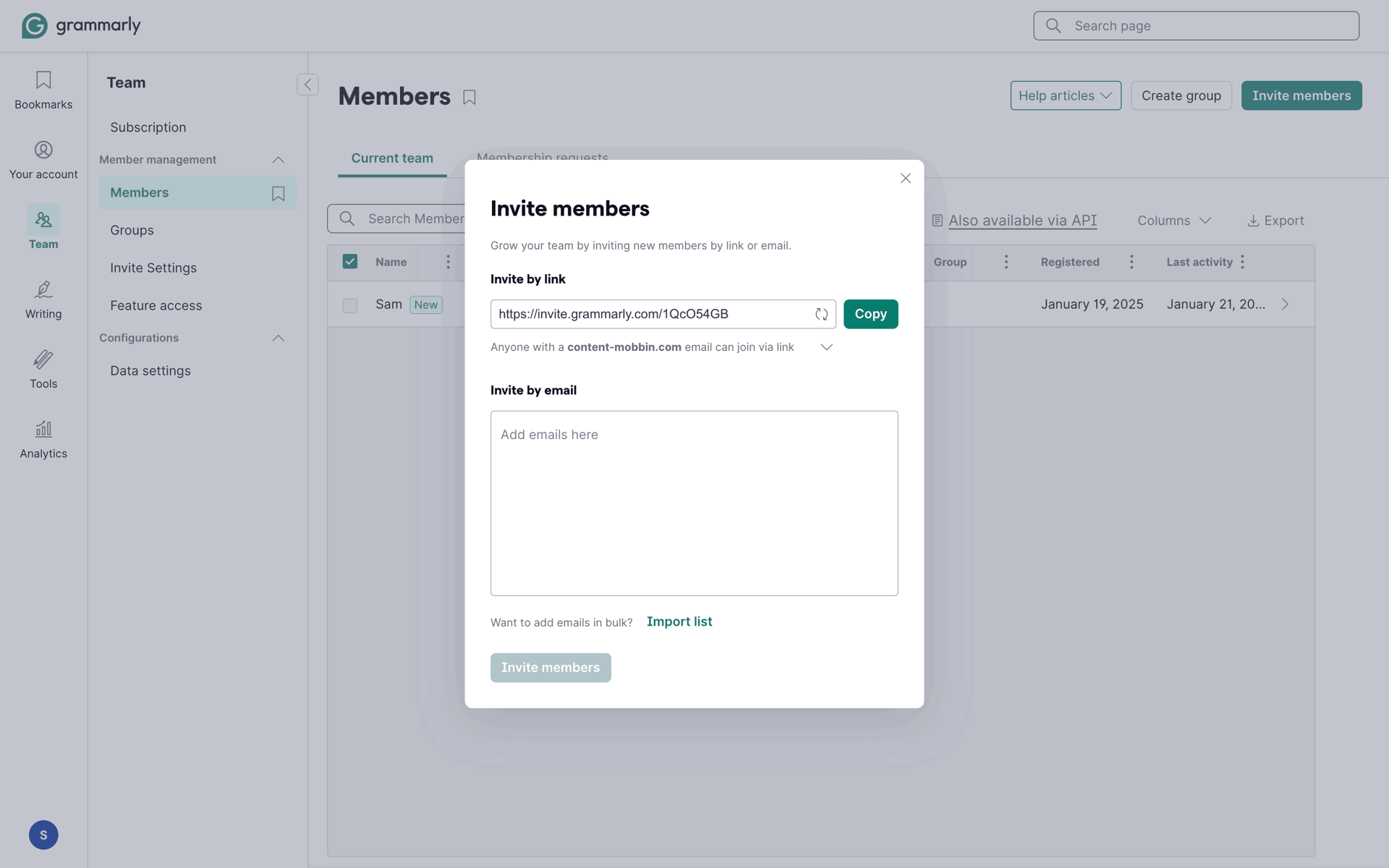Click Invite members button in dialog
Screen dimensions: 1389x868
coord(551,668)
